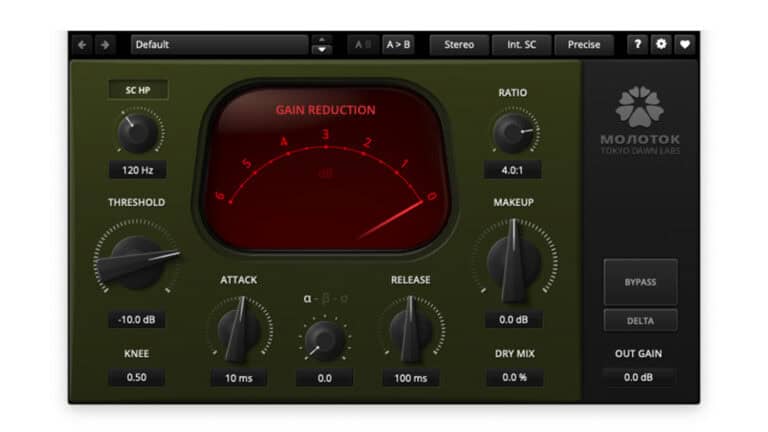Edit the 4.0:1 ratio value
768x432 pixels.
click(x=512, y=170)
